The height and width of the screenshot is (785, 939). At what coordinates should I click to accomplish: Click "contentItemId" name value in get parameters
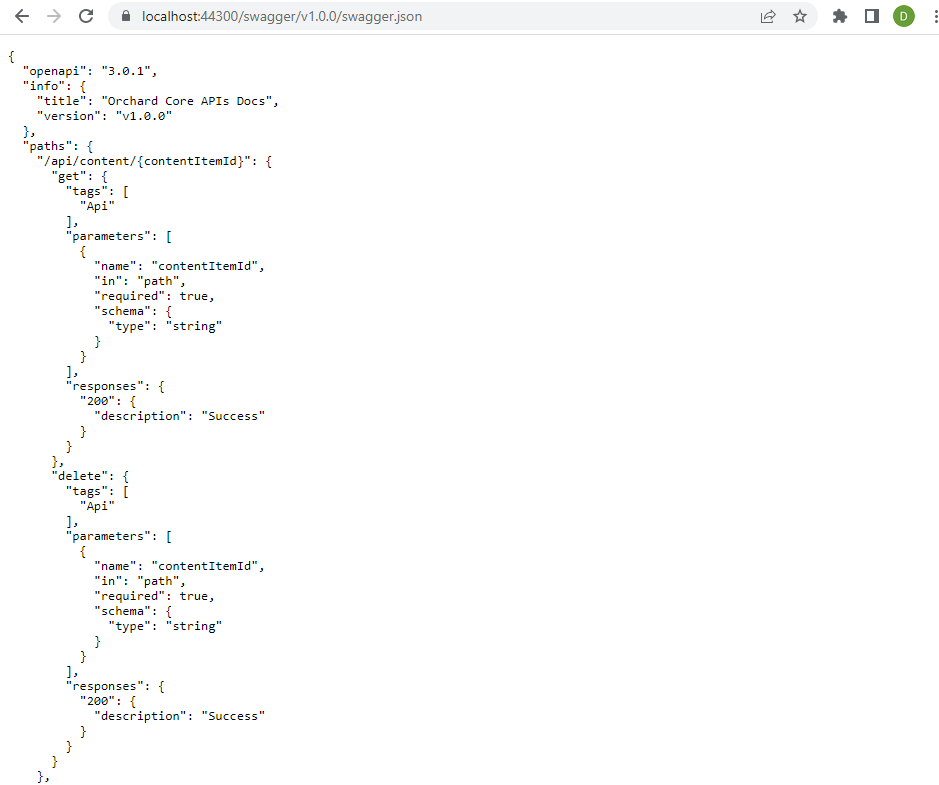[205, 266]
